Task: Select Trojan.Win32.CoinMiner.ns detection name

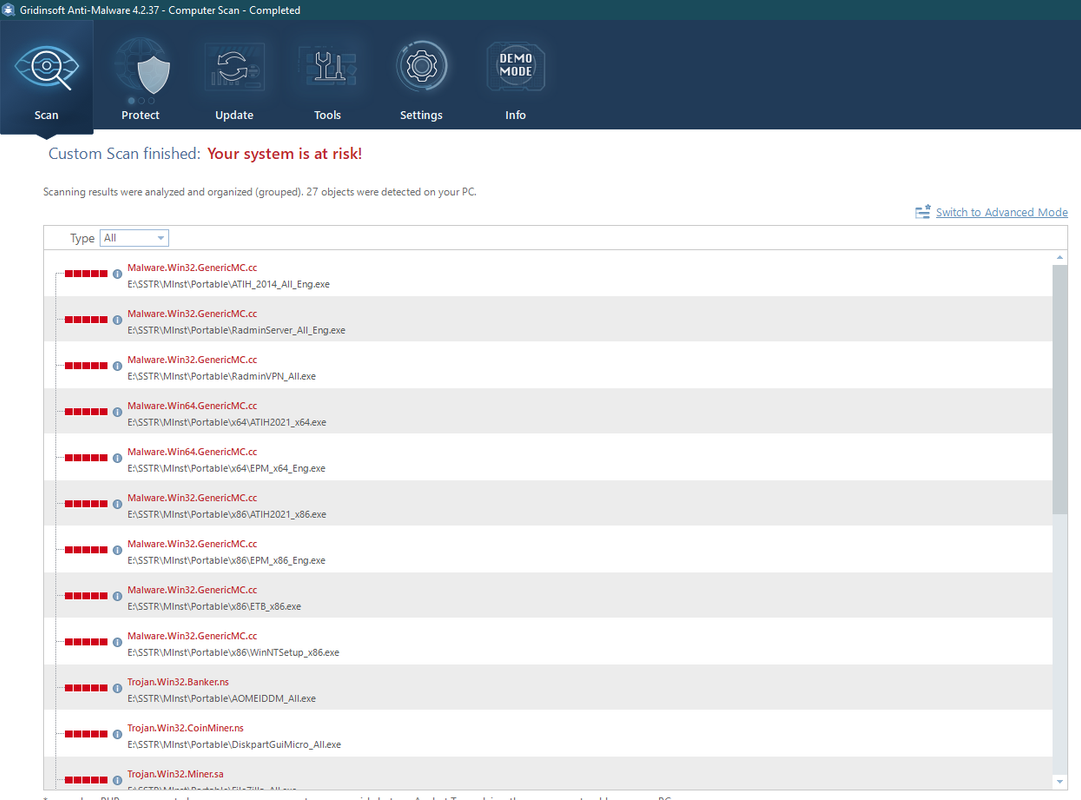Action: (x=185, y=728)
